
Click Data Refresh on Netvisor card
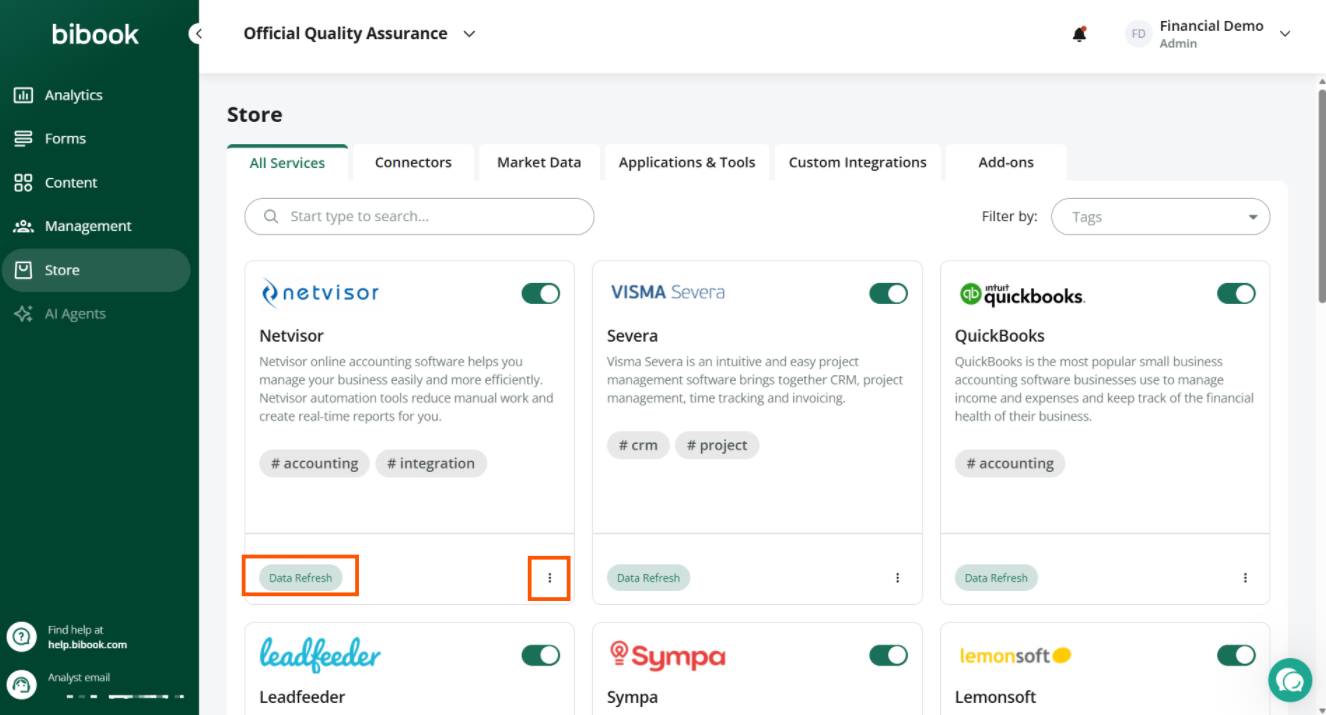(300, 578)
